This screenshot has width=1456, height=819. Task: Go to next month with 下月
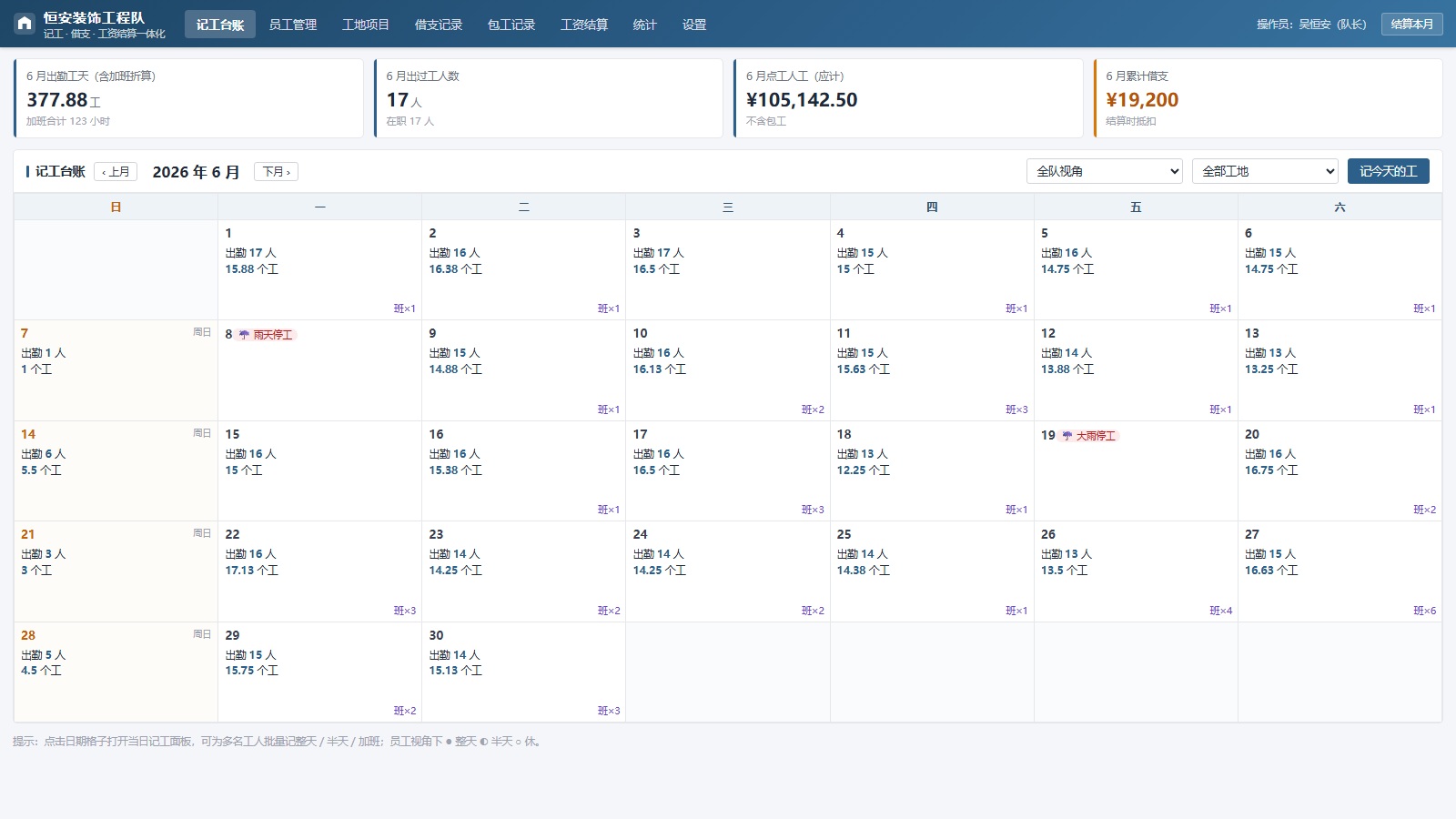[277, 172]
